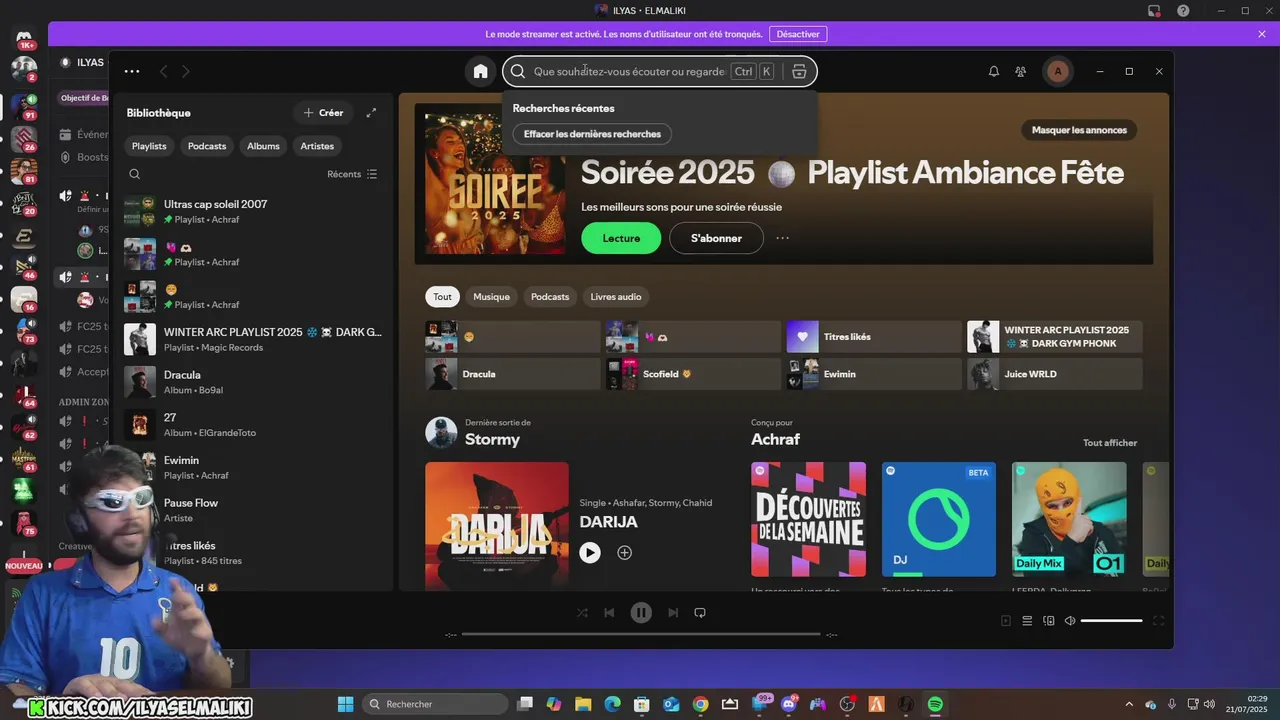The image size is (1280, 720).
Task: Open Pause Flow artist
Action: point(254,510)
